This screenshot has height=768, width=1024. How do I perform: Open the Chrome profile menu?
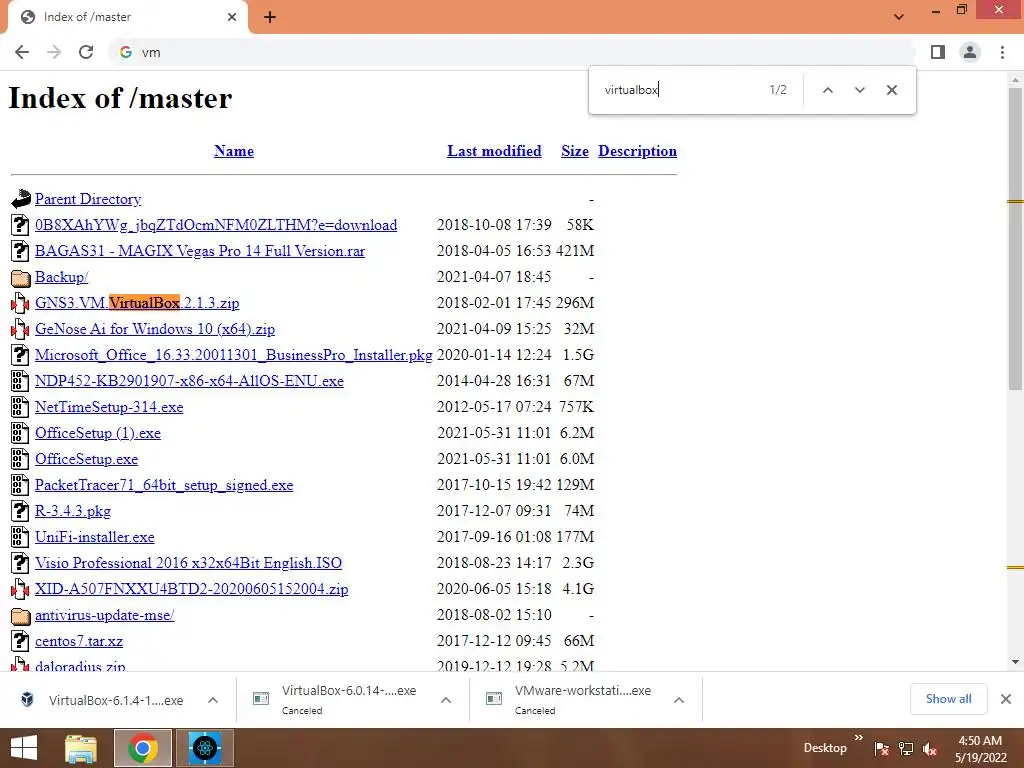pos(970,52)
